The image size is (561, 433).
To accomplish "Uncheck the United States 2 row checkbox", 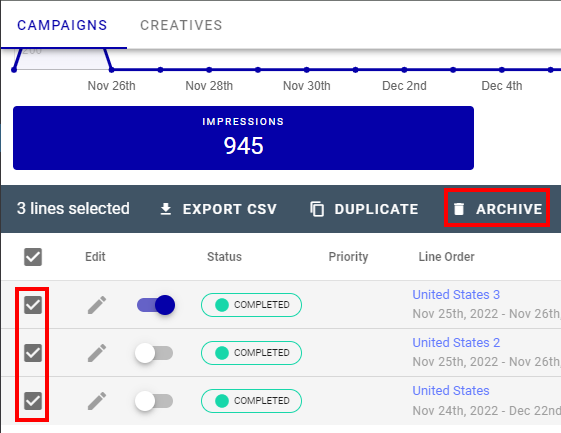I will (33, 353).
